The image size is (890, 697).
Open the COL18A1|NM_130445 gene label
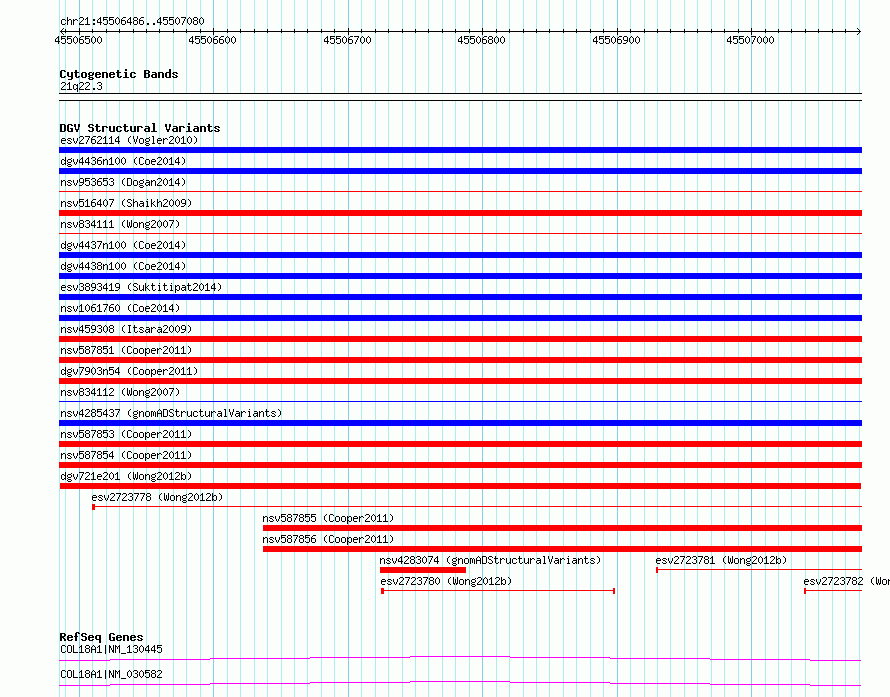click(x=111, y=649)
